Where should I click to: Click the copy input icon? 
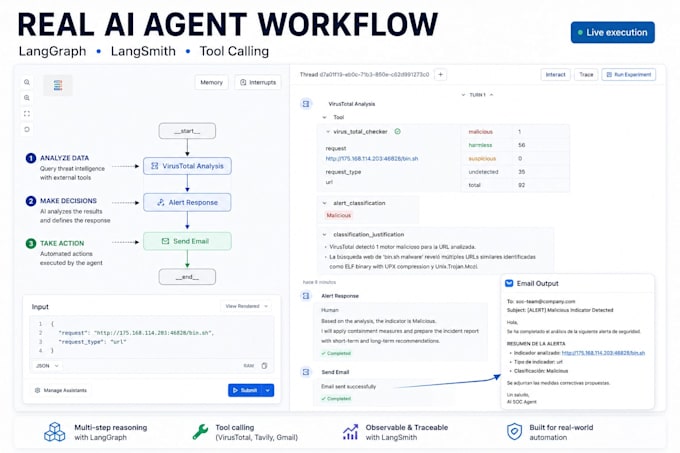(x=264, y=366)
